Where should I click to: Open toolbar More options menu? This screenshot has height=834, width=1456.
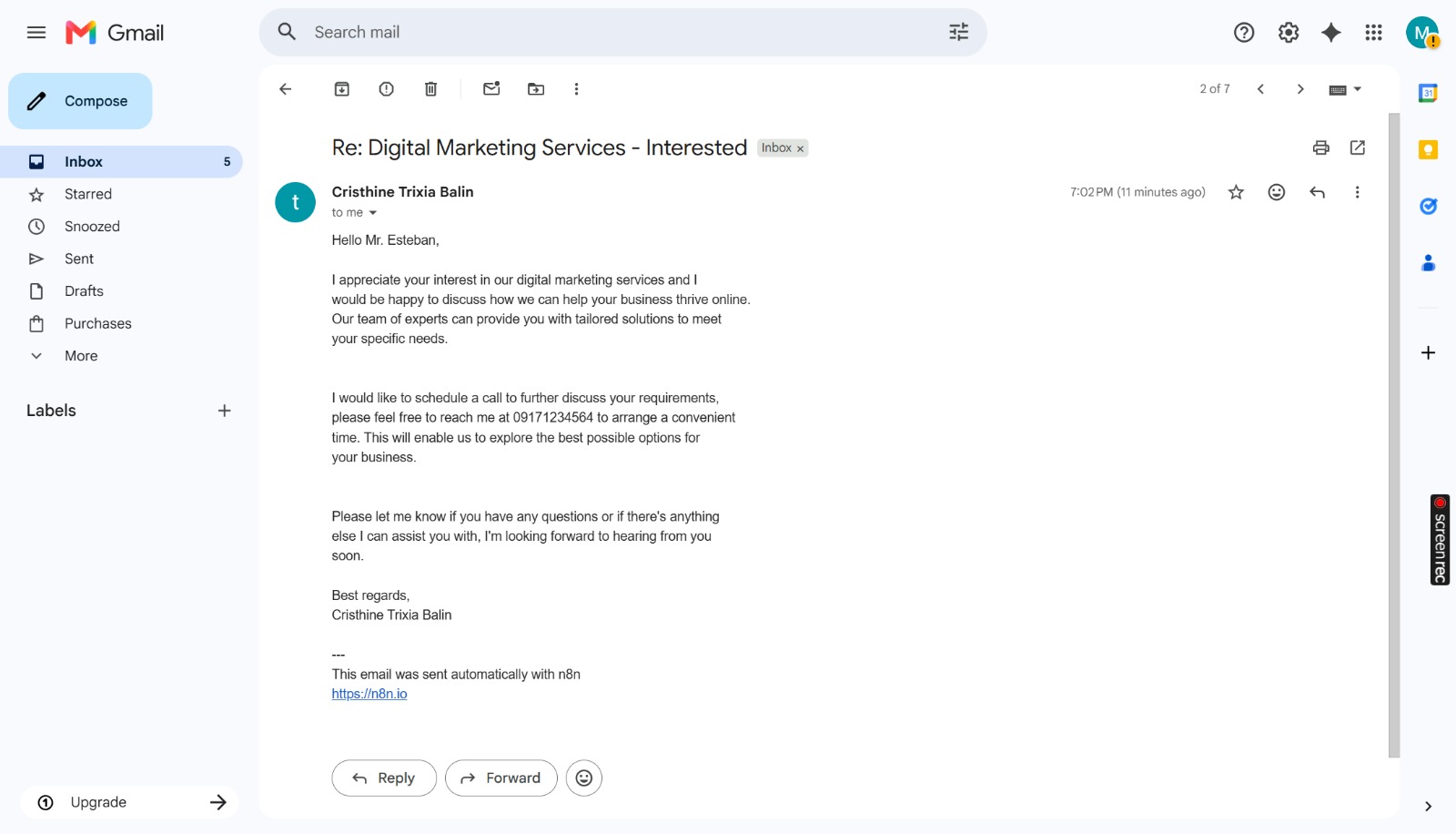tap(576, 89)
